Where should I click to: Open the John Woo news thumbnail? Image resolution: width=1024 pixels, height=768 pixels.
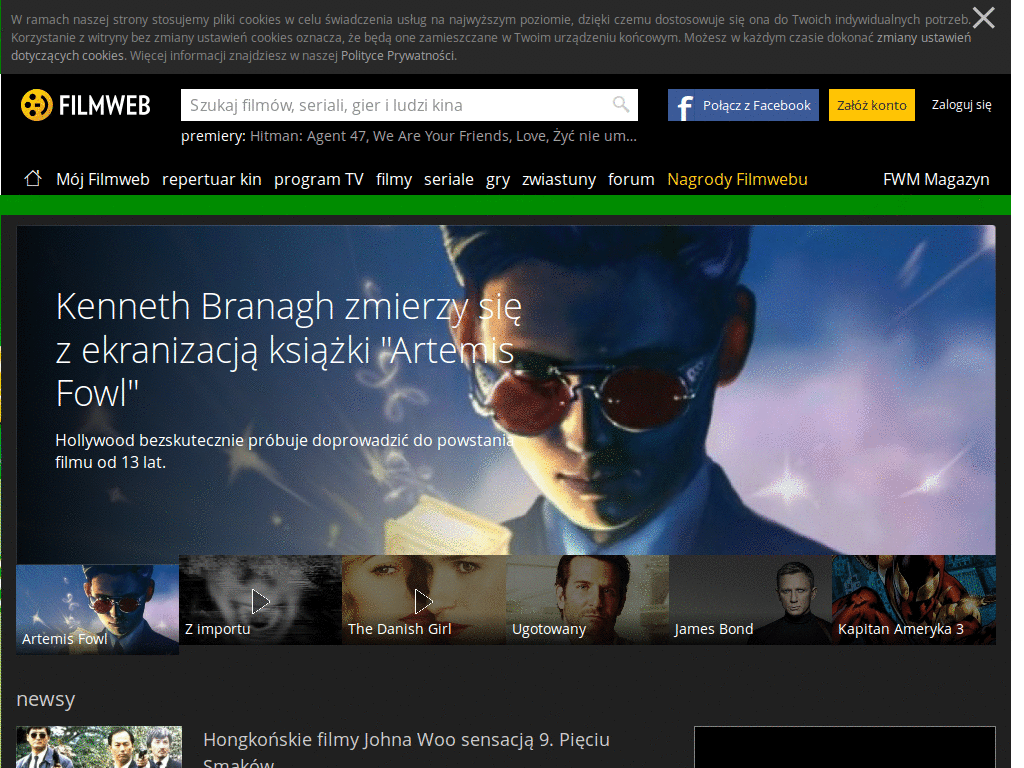(x=98, y=747)
